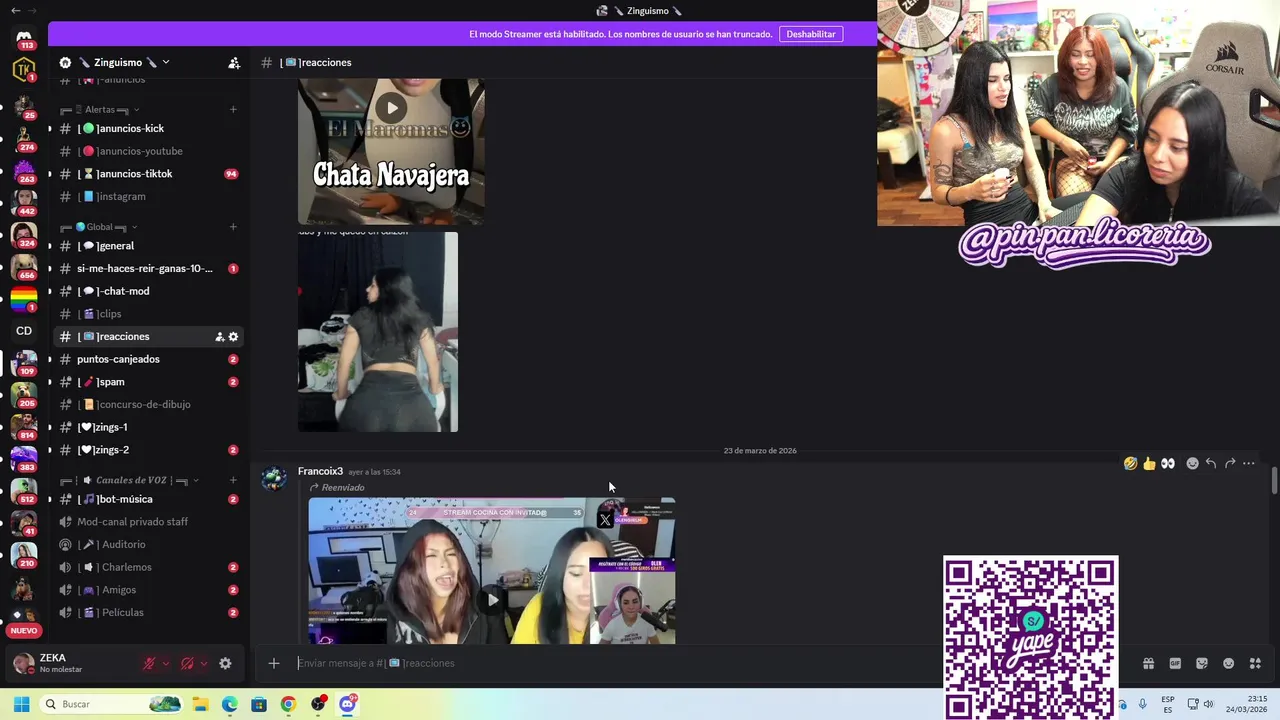React with the laughing emoji on Francoix3's message
The image size is (1280, 720).
point(1130,463)
